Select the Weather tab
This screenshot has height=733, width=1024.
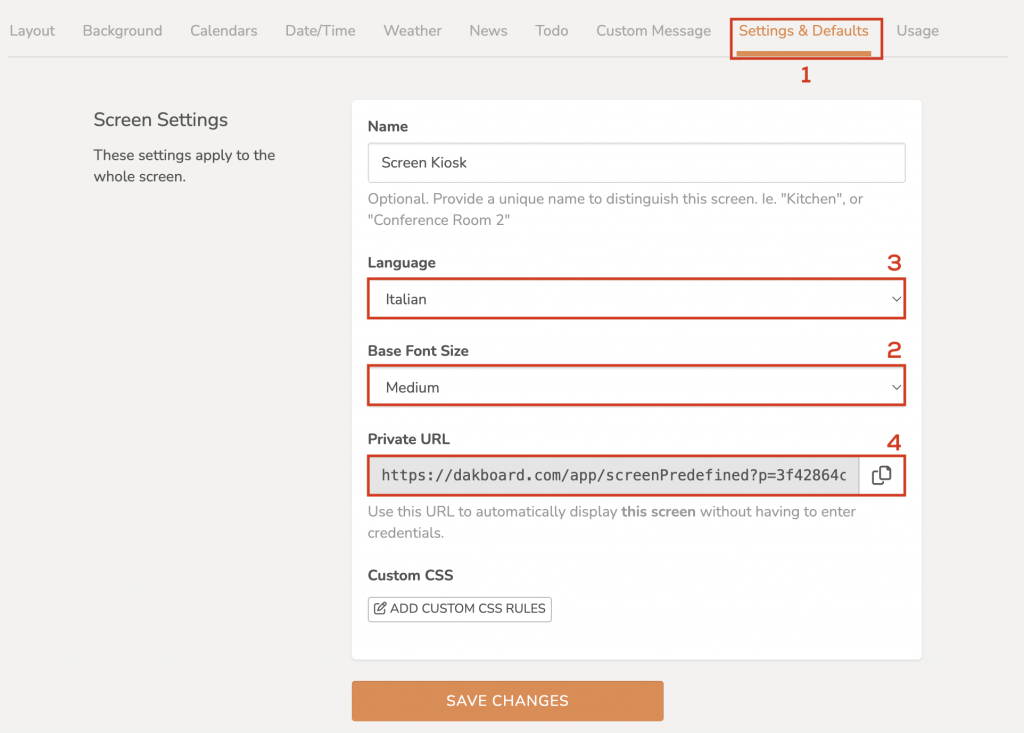tap(412, 31)
